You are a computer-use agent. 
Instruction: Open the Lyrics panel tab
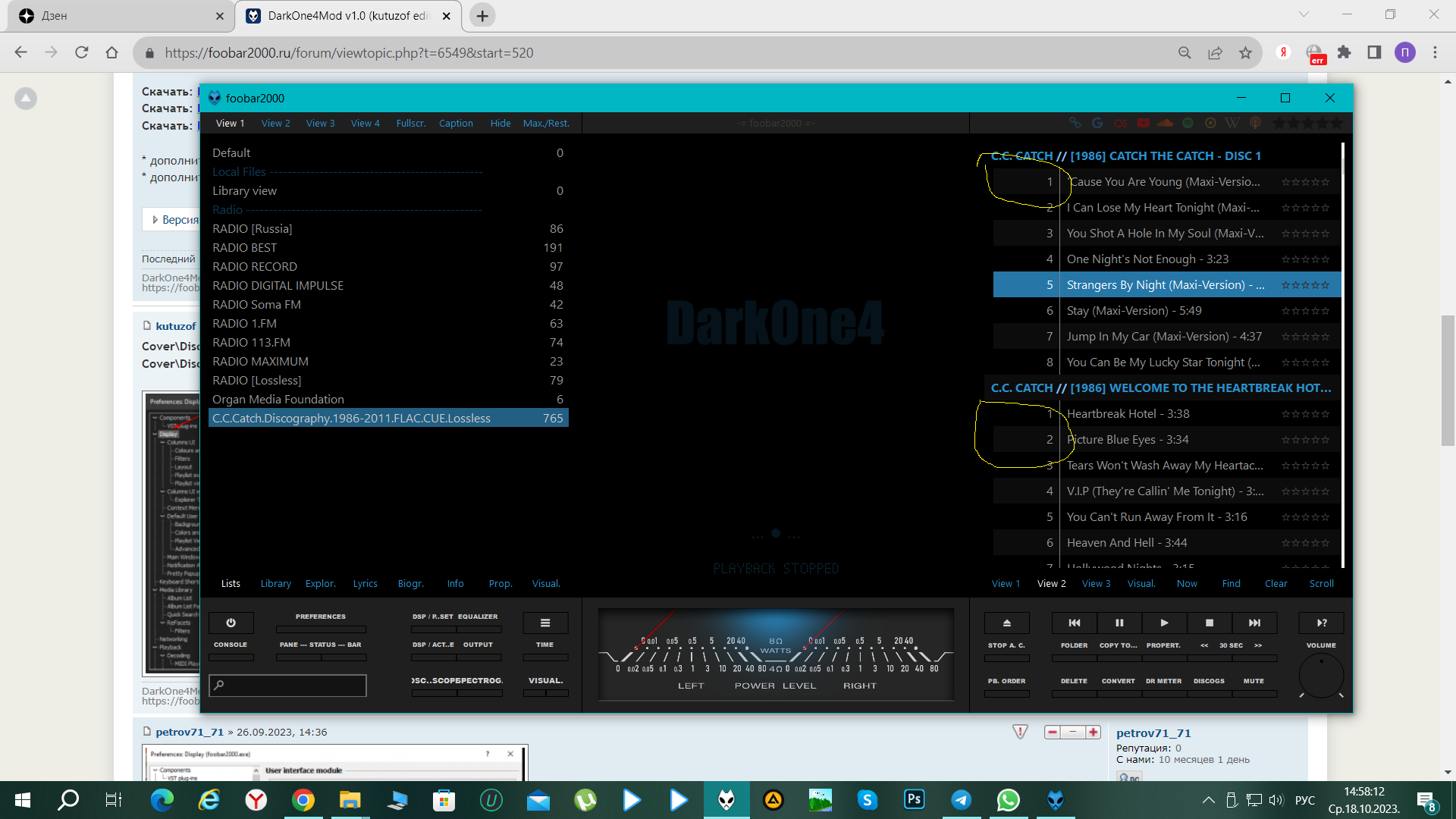click(365, 583)
